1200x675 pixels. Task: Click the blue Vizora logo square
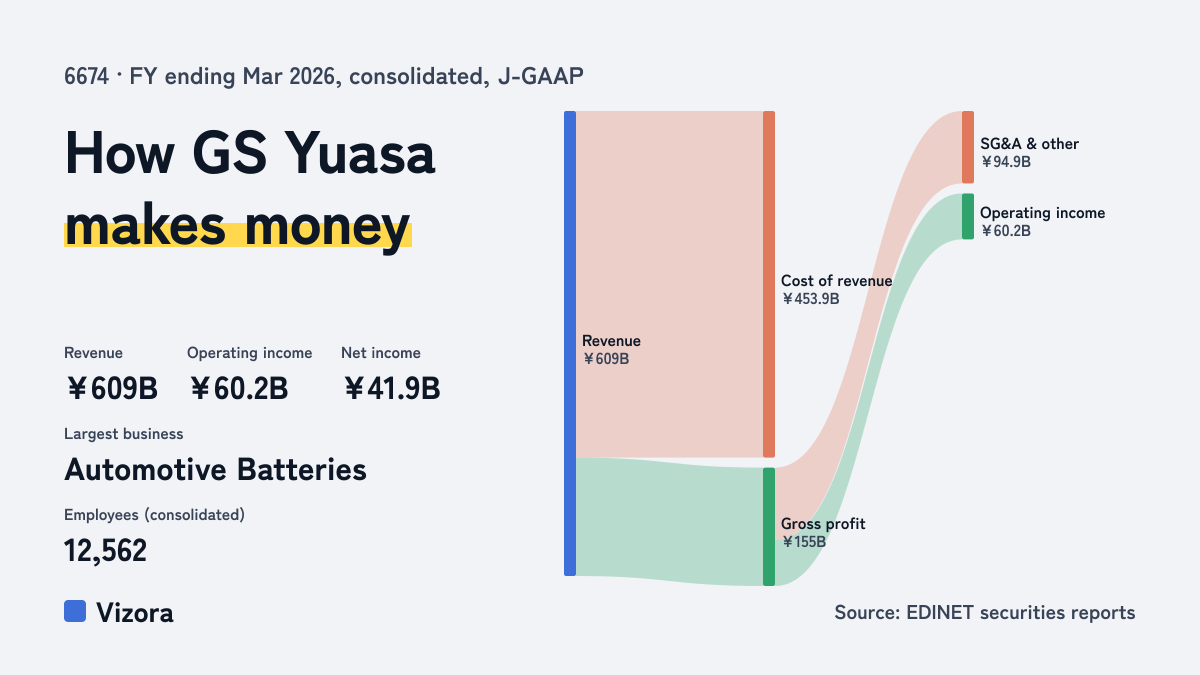pyautogui.click(x=75, y=611)
